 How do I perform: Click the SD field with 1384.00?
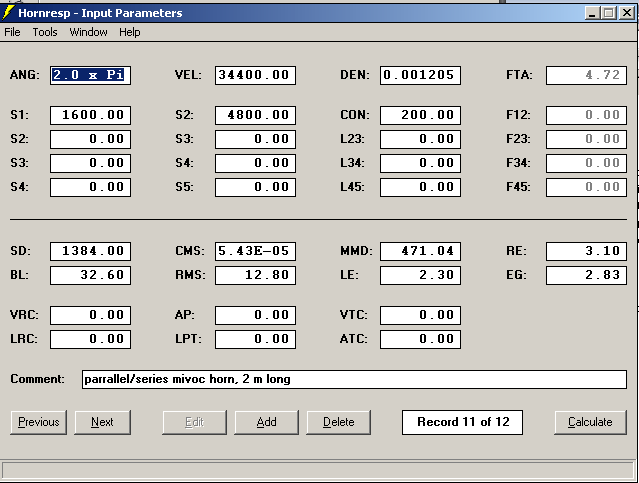point(90,251)
